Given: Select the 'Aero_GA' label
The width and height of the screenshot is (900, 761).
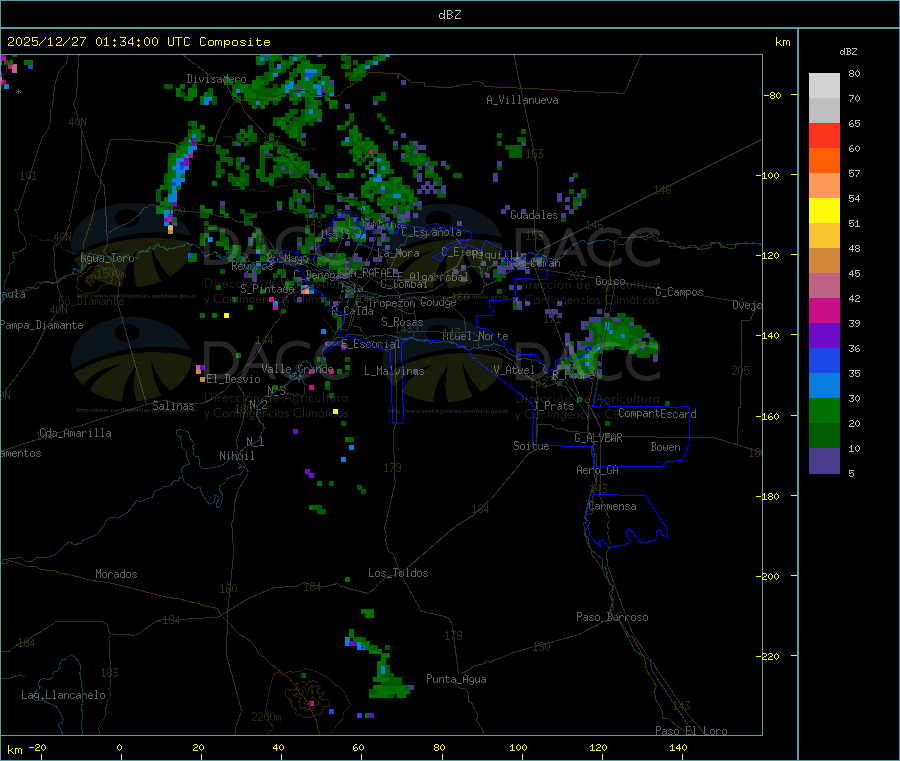Looking at the screenshot, I should click(598, 470).
